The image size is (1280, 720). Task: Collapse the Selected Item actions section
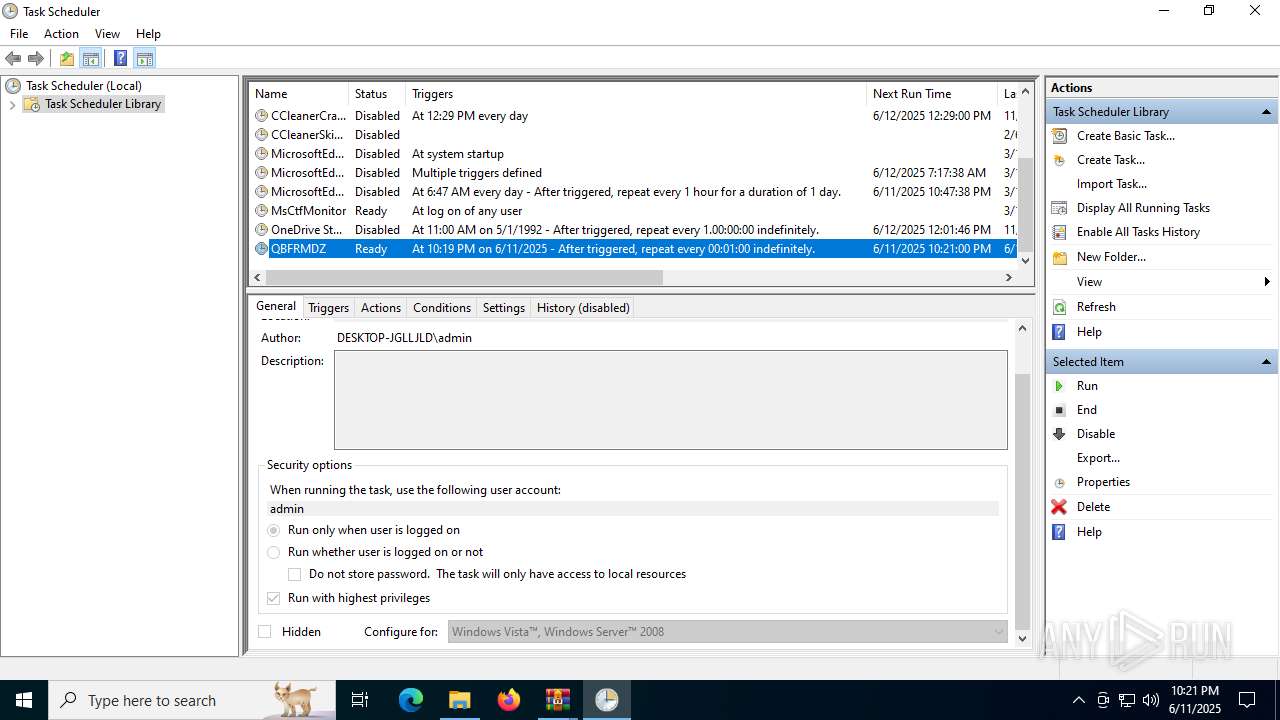1267,362
